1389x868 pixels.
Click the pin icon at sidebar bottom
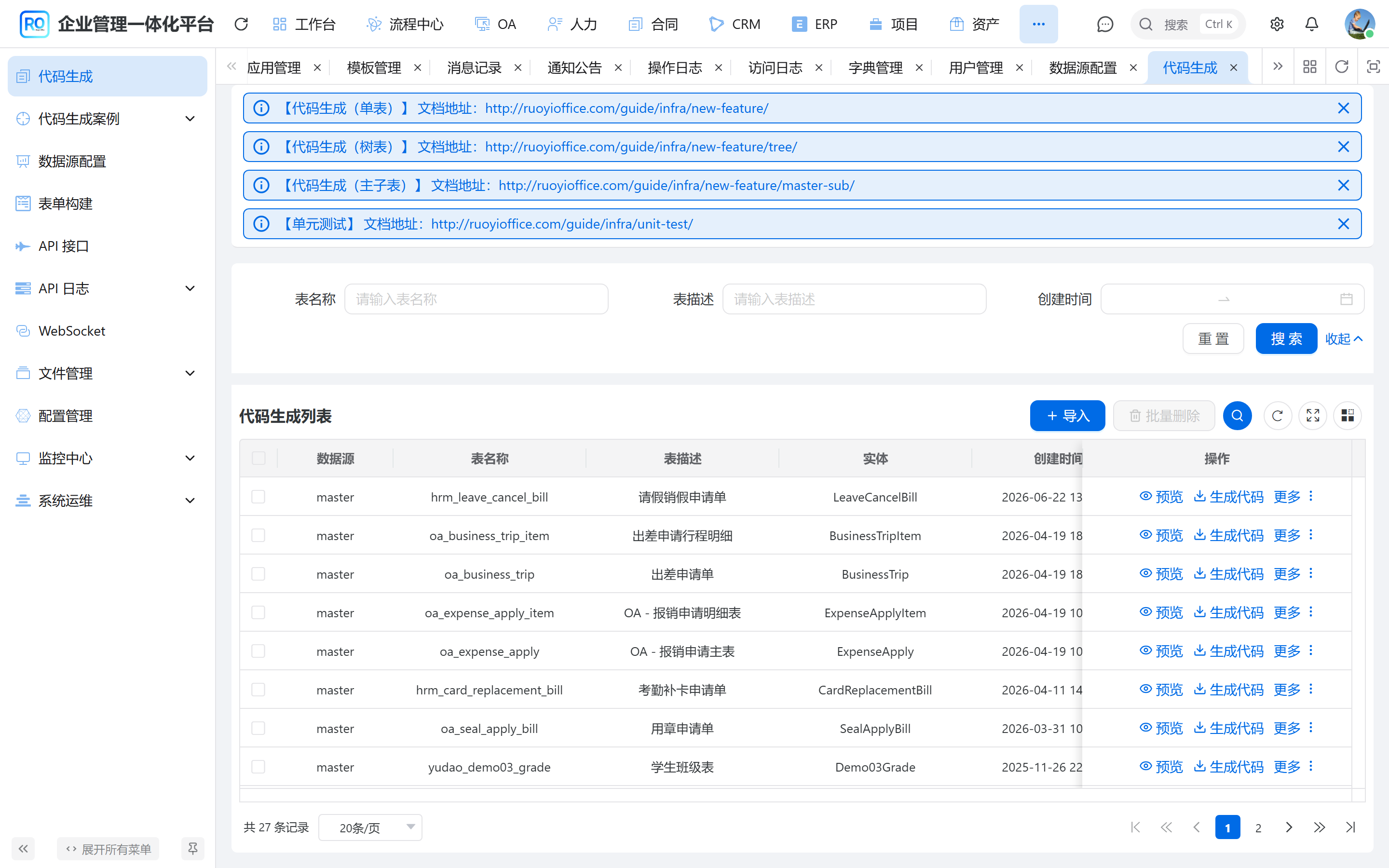click(x=193, y=849)
